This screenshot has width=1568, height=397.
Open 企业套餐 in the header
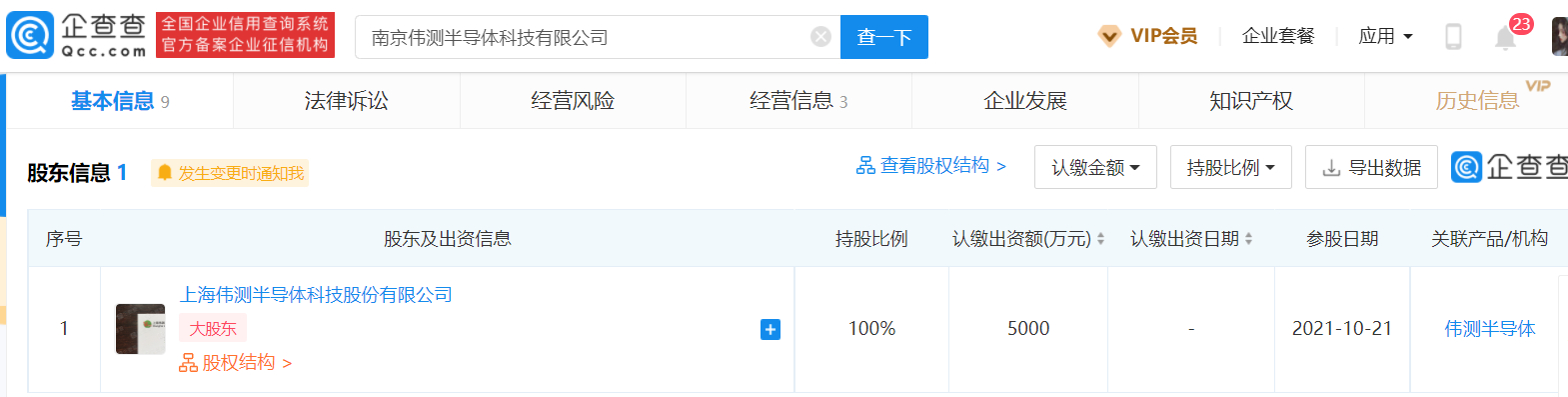pos(1278,36)
